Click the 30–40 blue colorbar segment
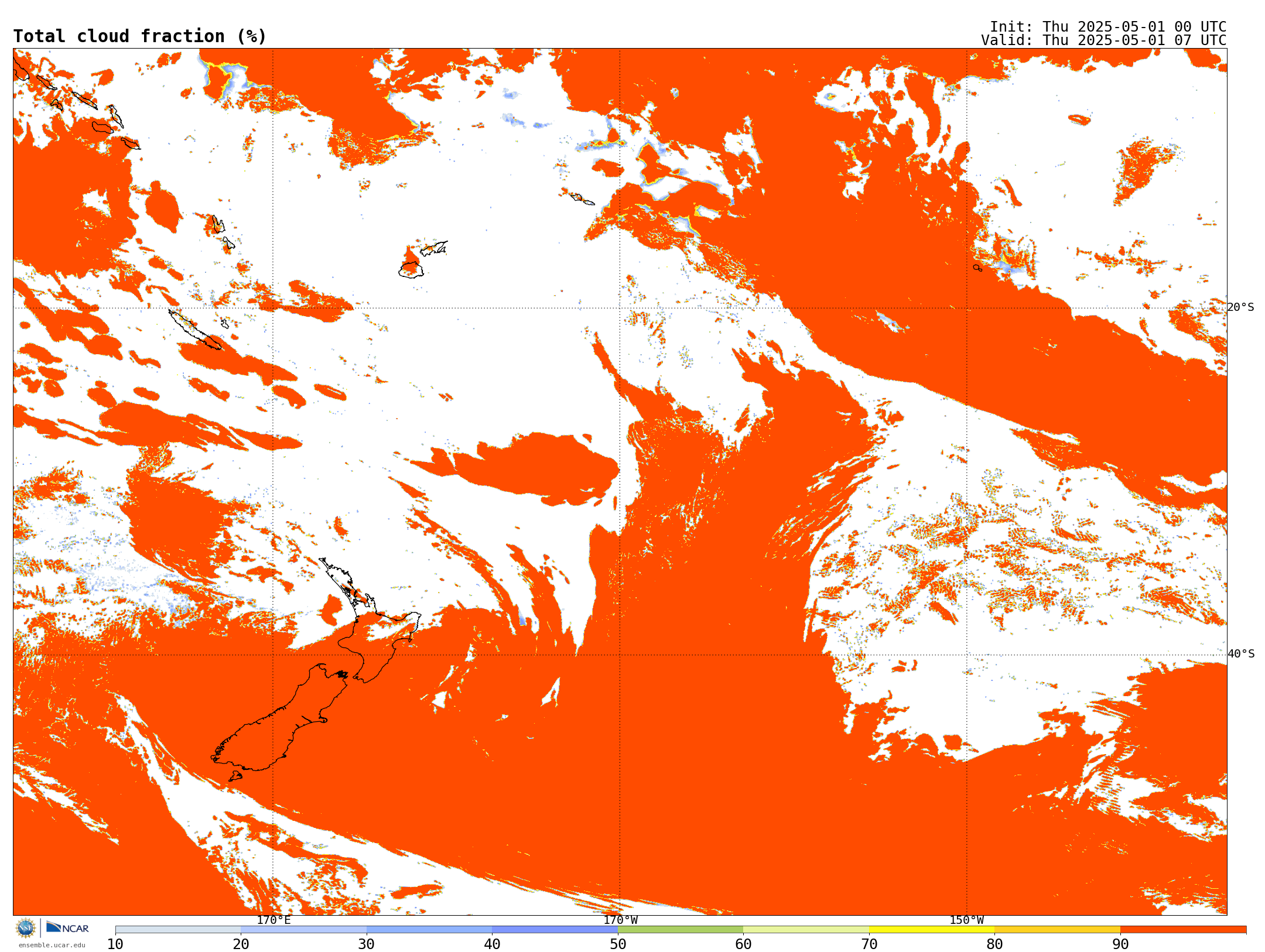 (429, 930)
